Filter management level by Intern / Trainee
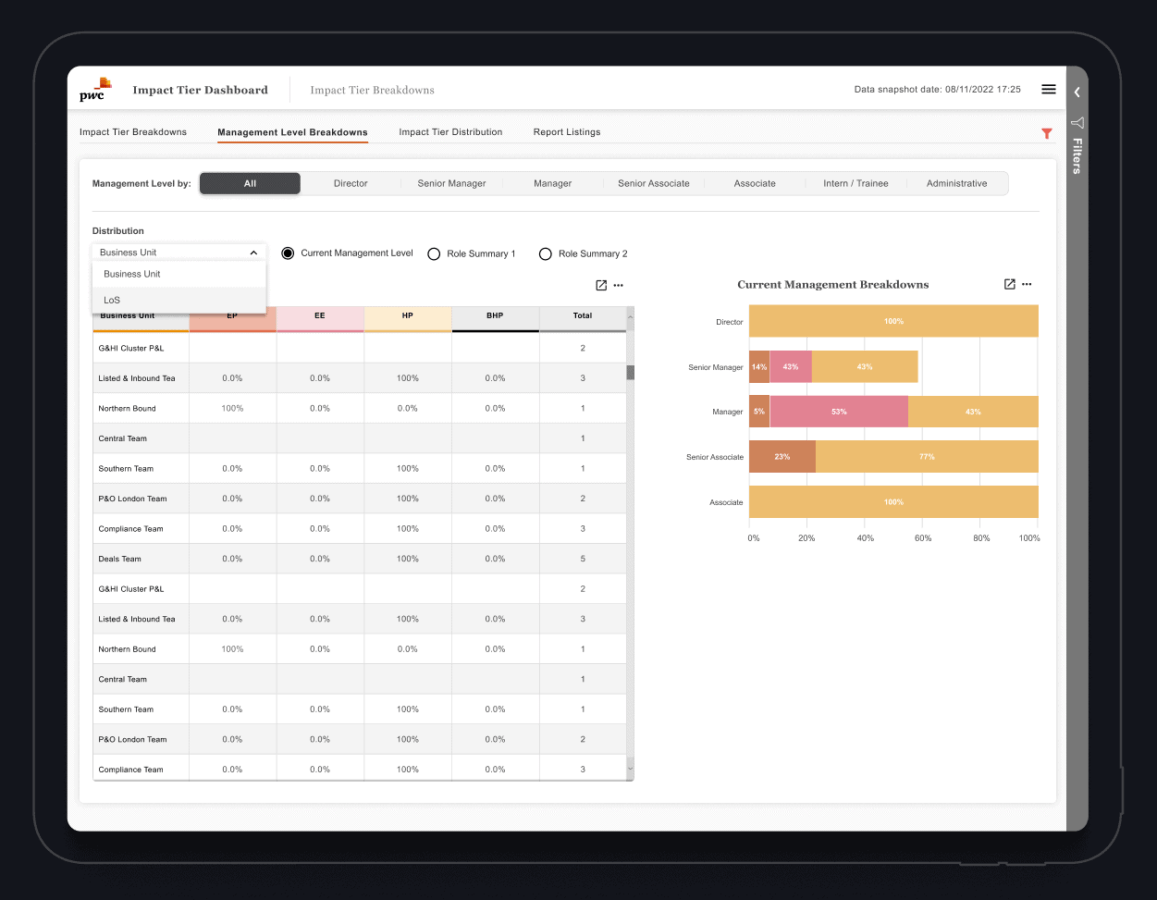Image resolution: width=1157 pixels, height=900 pixels. point(855,184)
